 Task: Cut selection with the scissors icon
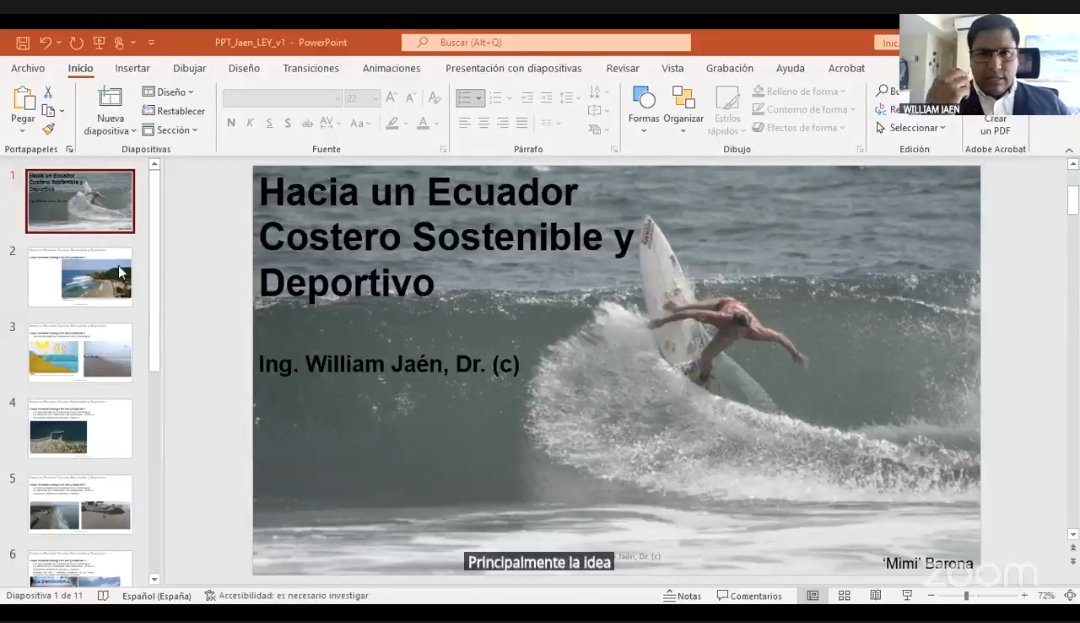(x=48, y=92)
